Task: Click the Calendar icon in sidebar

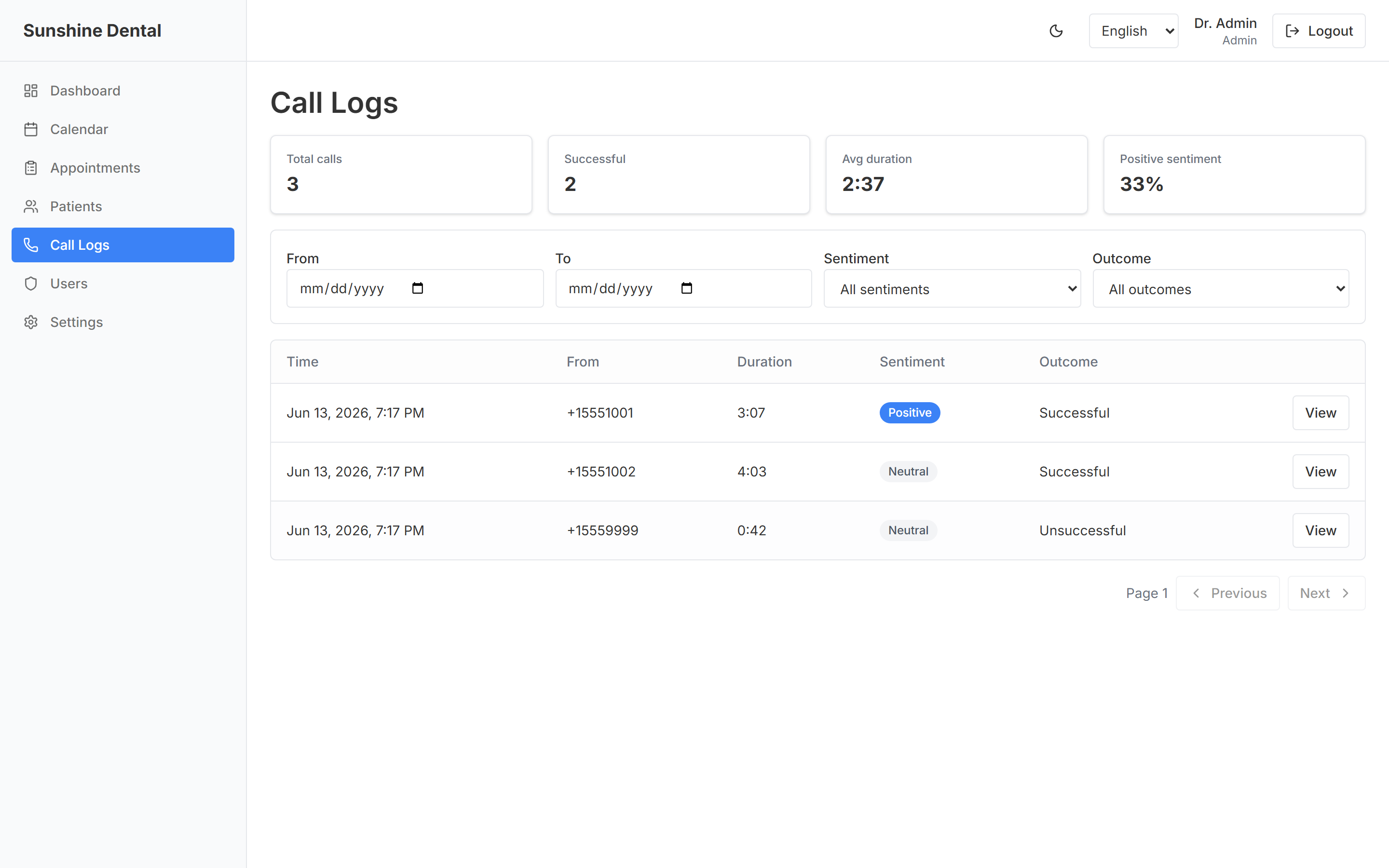Action: (x=31, y=129)
